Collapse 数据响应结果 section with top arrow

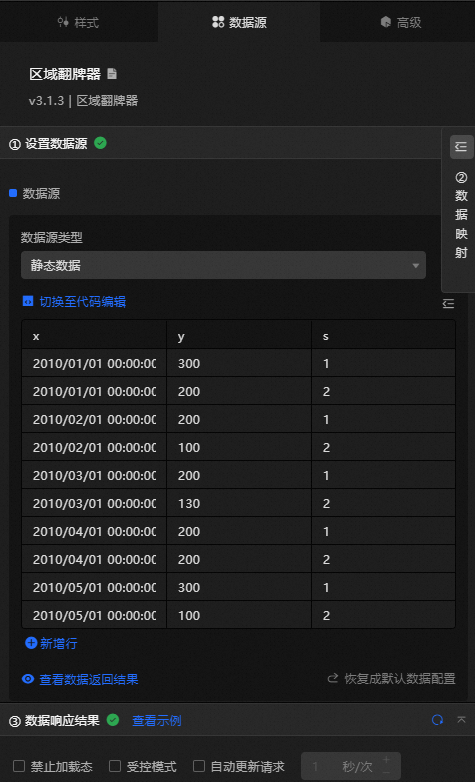point(462,719)
